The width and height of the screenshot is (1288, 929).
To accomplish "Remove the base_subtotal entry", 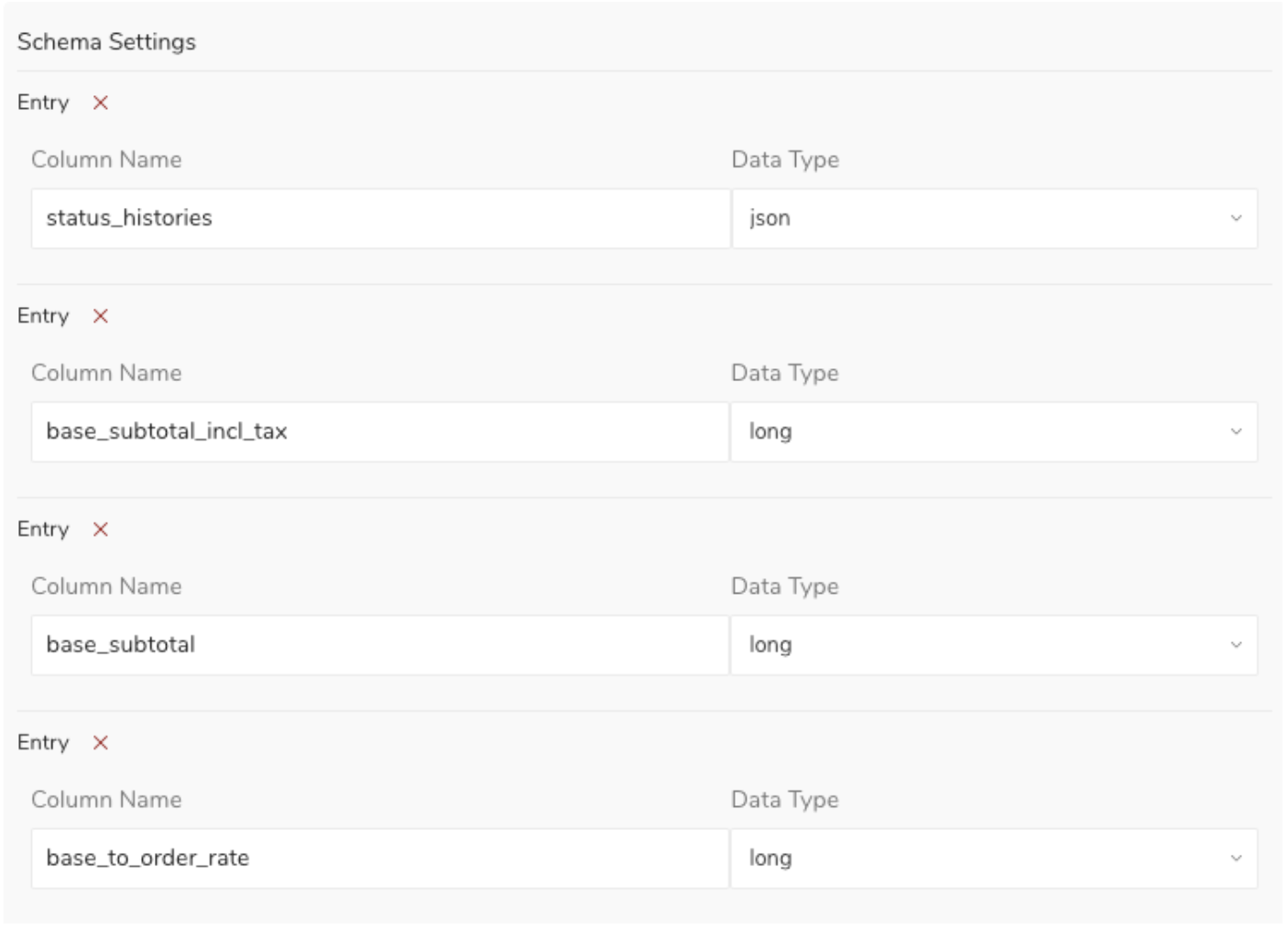I will [x=101, y=530].
